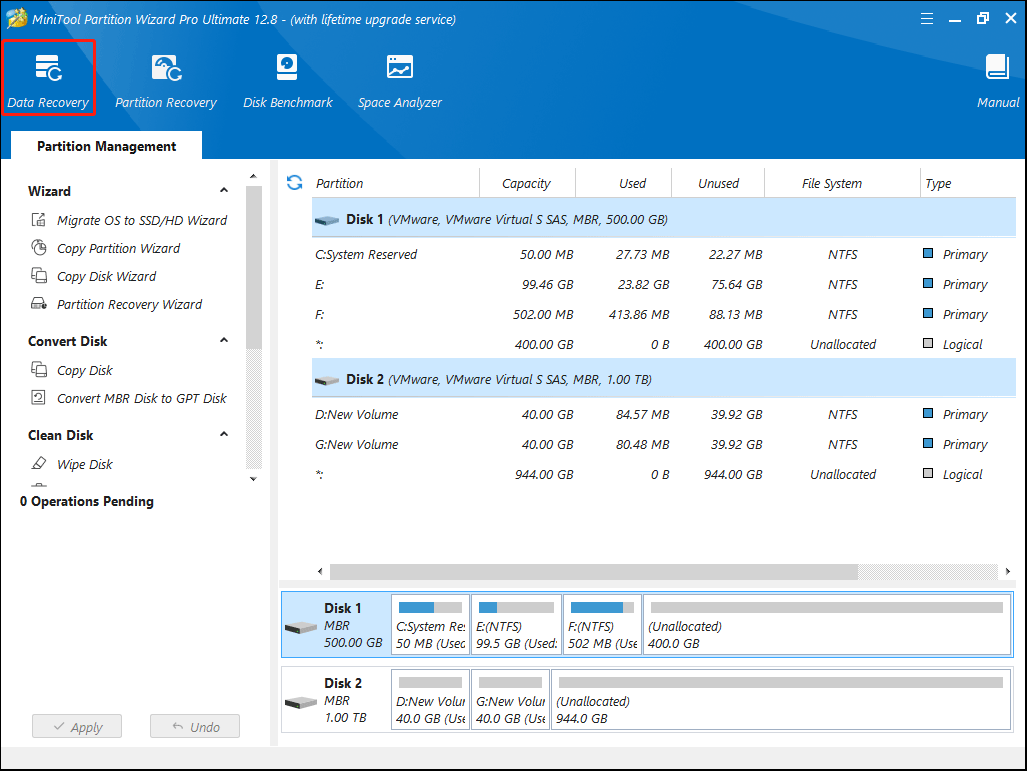Screen dimensions: 1027x771
Task: Collapse the Wizard section
Action: pos(224,190)
